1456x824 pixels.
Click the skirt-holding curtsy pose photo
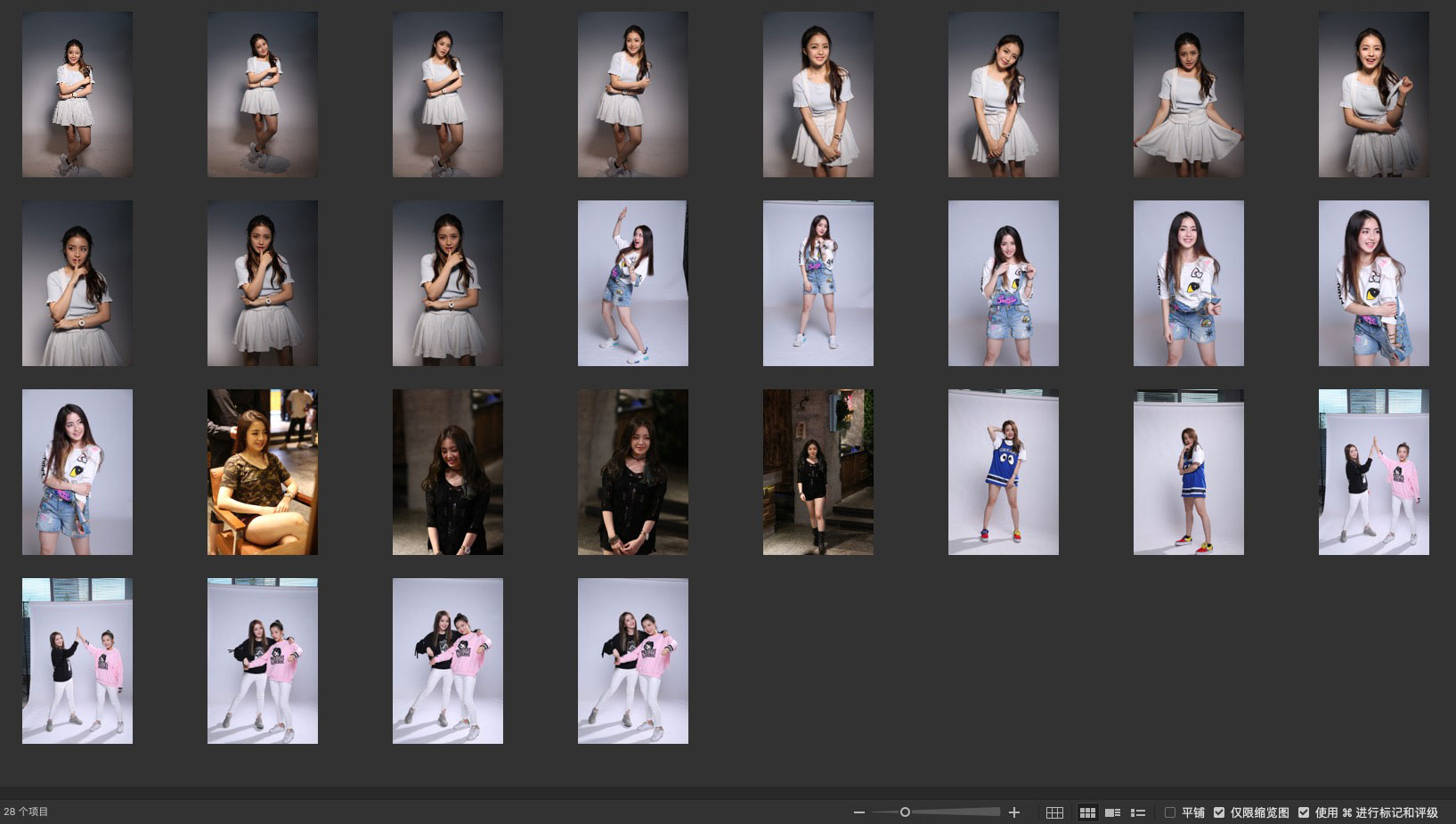coord(1189,94)
